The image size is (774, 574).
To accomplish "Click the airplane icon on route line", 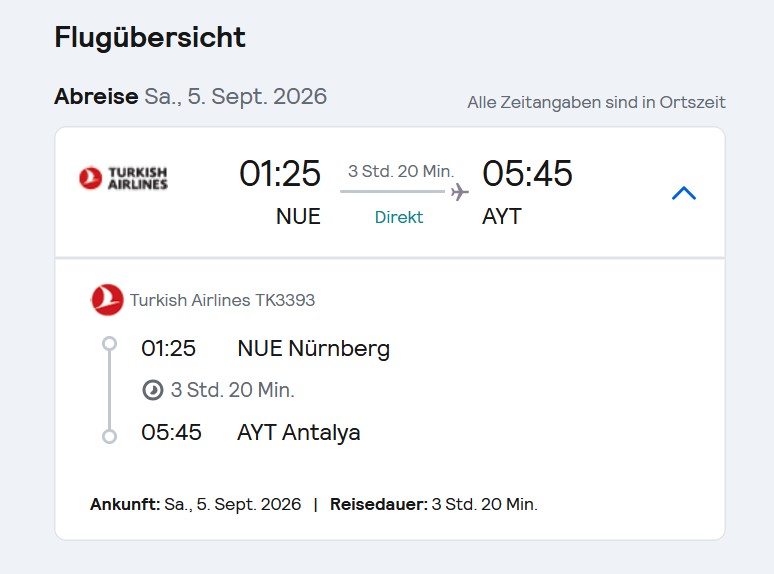I will tap(459, 192).
